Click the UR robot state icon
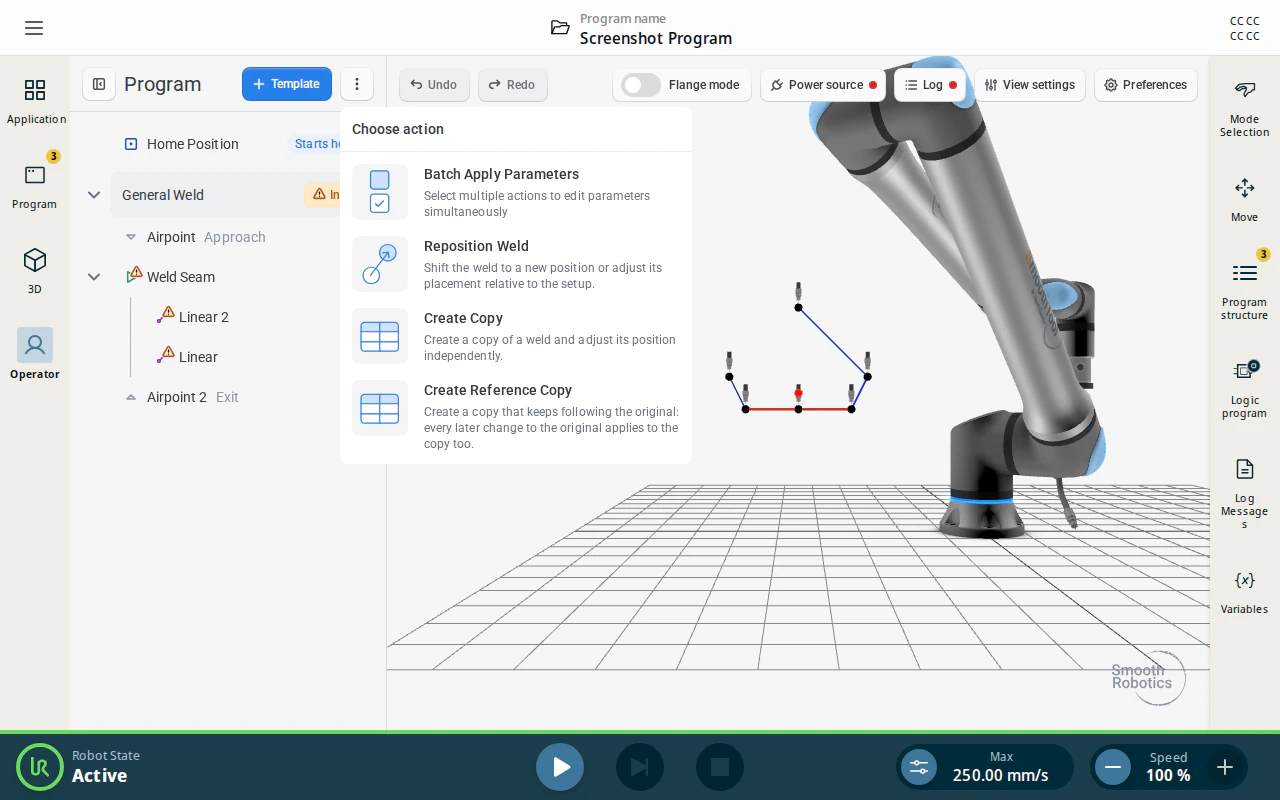This screenshot has height=800, width=1280. pos(40,767)
